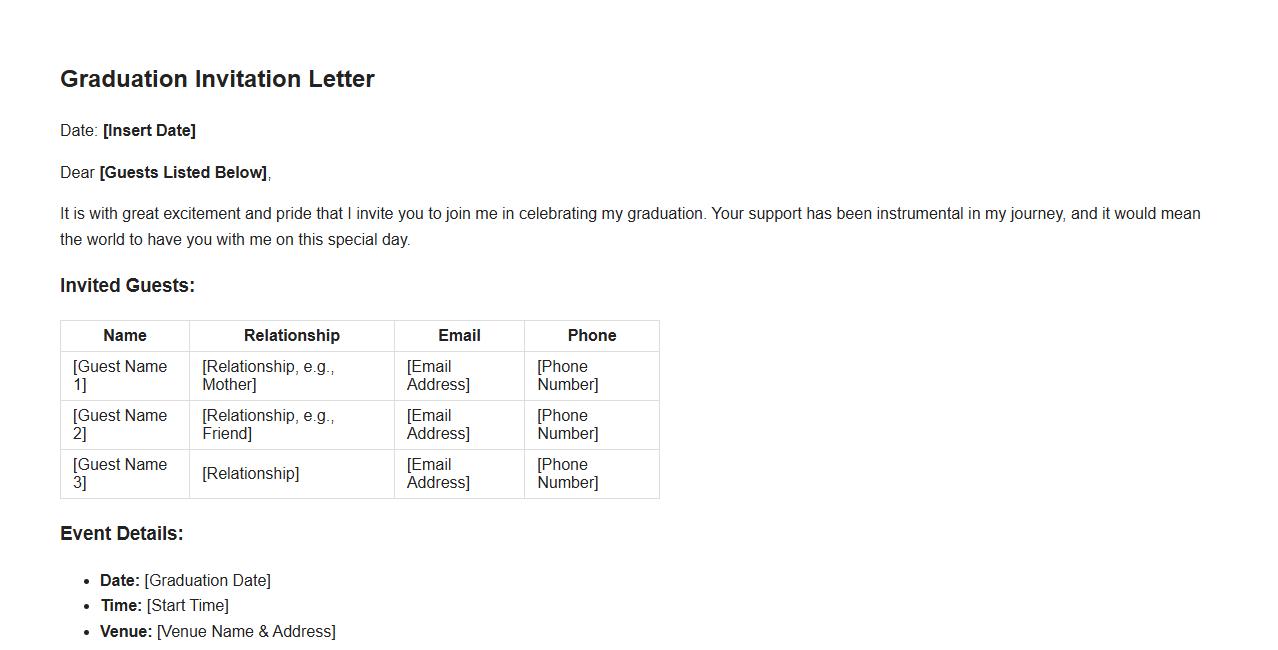Click the Name column header
This screenshot has width=1278, height=650.
click(x=125, y=336)
